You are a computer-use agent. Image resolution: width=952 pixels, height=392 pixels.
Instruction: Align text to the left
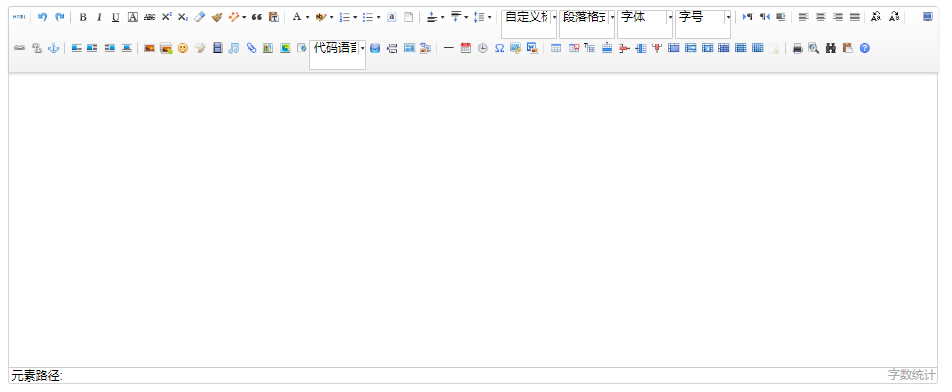[x=803, y=17]
